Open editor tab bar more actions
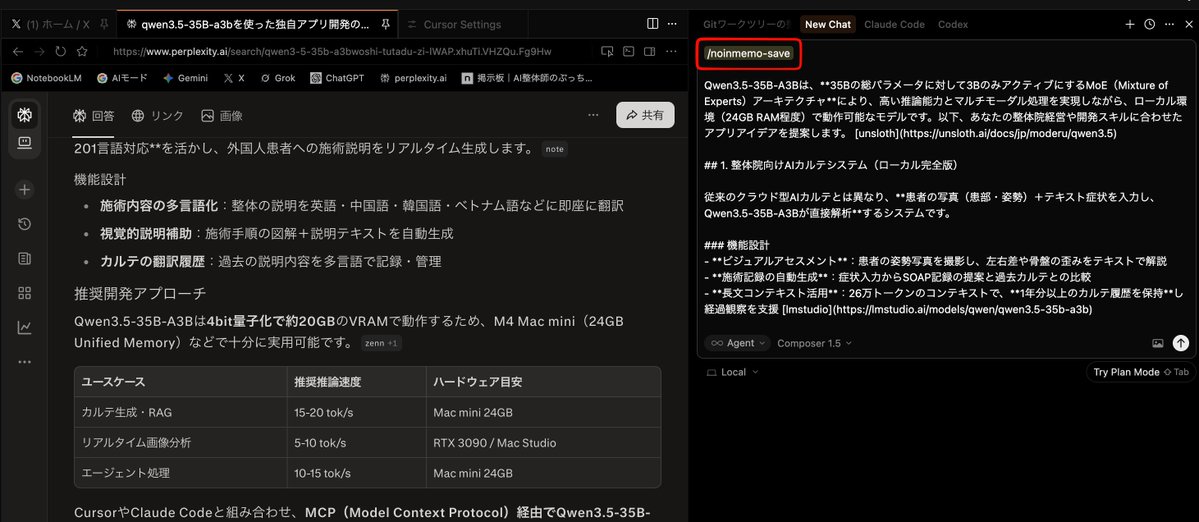The image size is (1199, 522). pyautogui.click(x=673, y=24)
